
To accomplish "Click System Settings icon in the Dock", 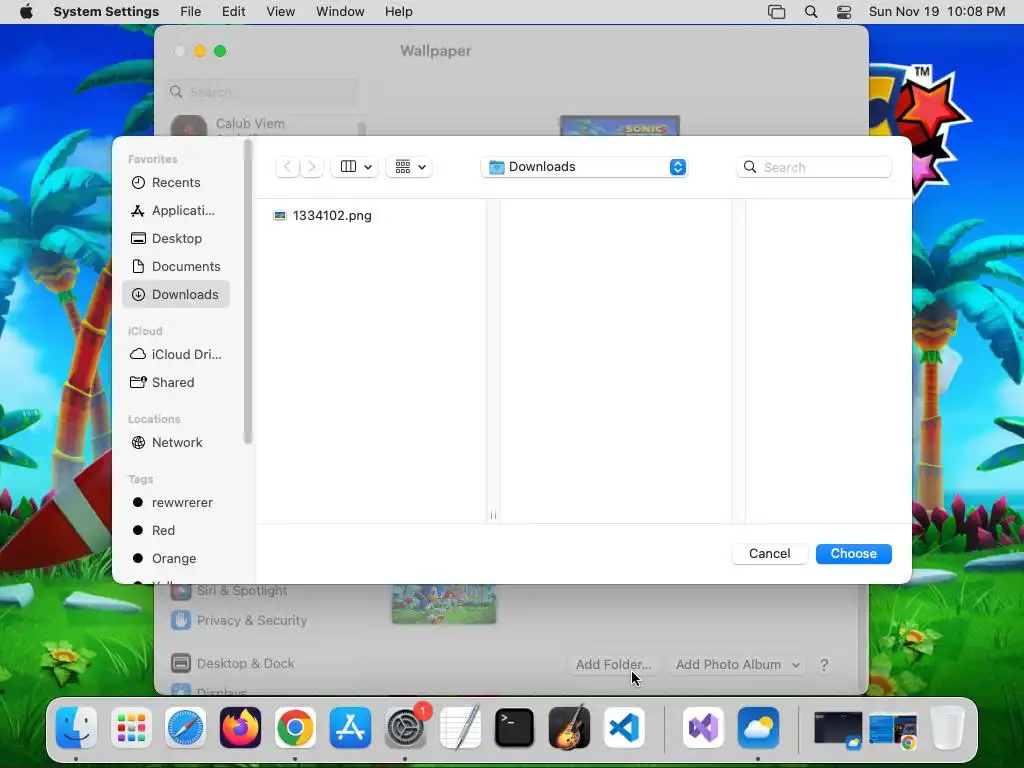I will pyautogui.click(x=405, y=727).
